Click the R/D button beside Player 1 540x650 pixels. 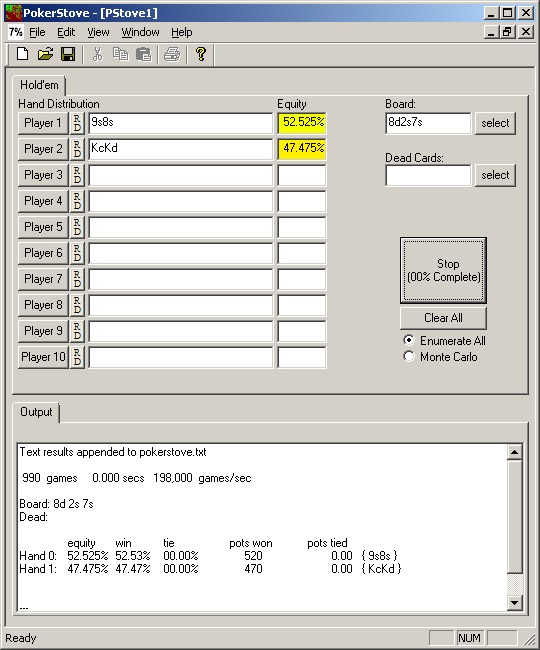pos(77,123)
